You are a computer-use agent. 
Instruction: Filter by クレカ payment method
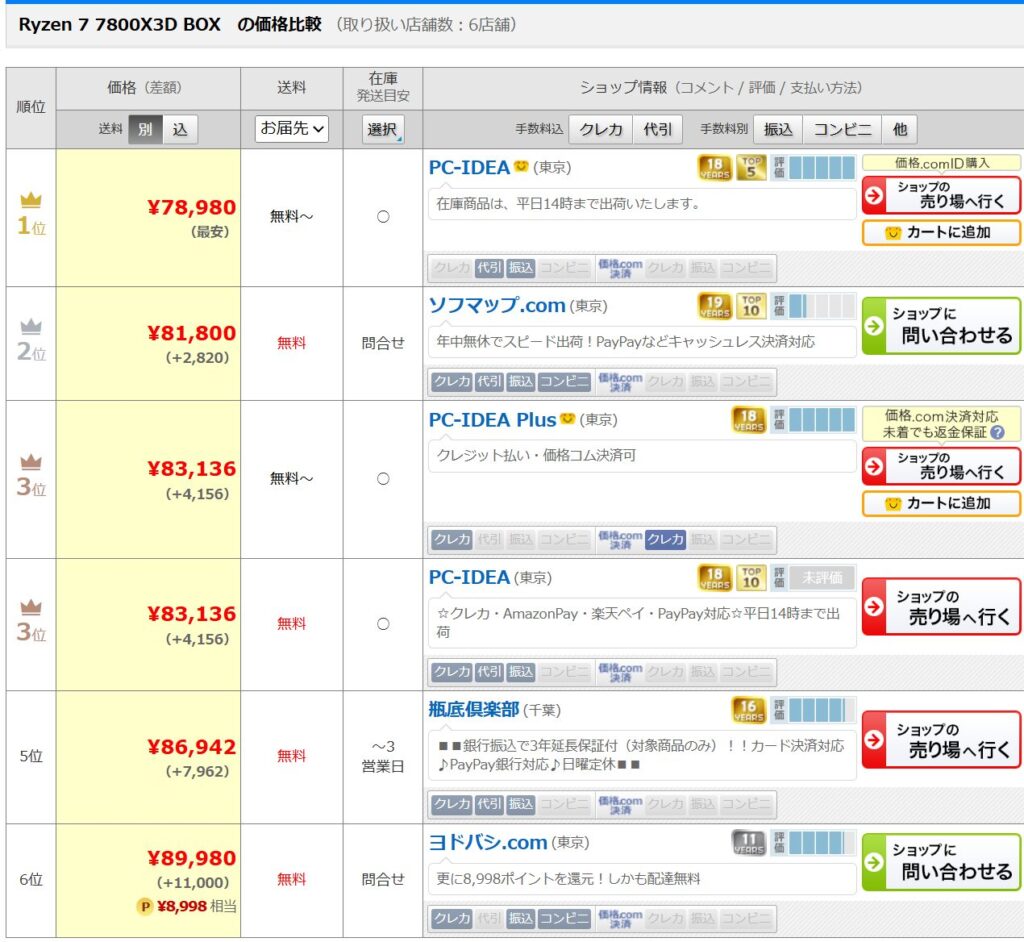coord(601,129)
